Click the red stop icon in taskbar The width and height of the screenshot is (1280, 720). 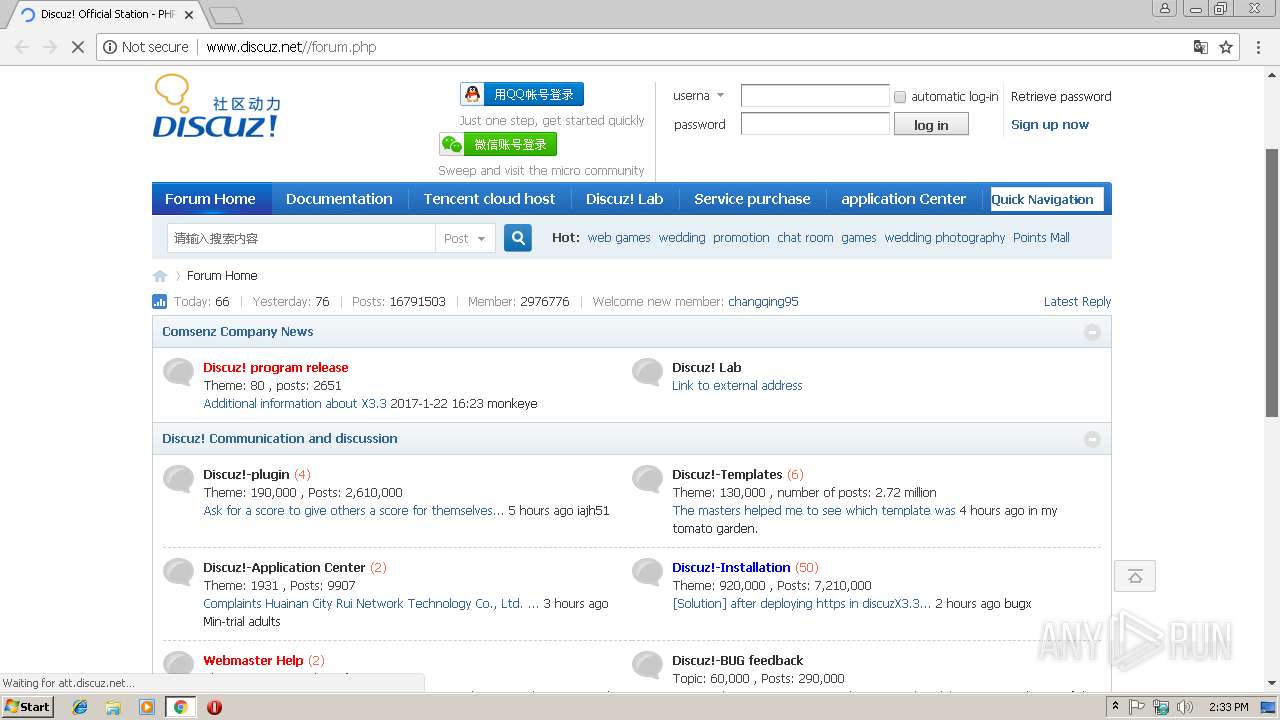pyautogui.click(x=214, y=707)
